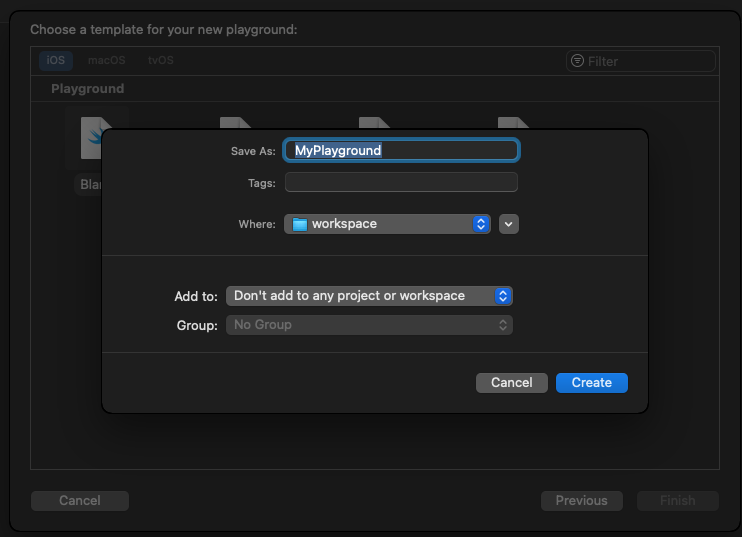This screenshot has height=537, width=742.
Task: Focus the Tags input field
Action: pos(401,183)
